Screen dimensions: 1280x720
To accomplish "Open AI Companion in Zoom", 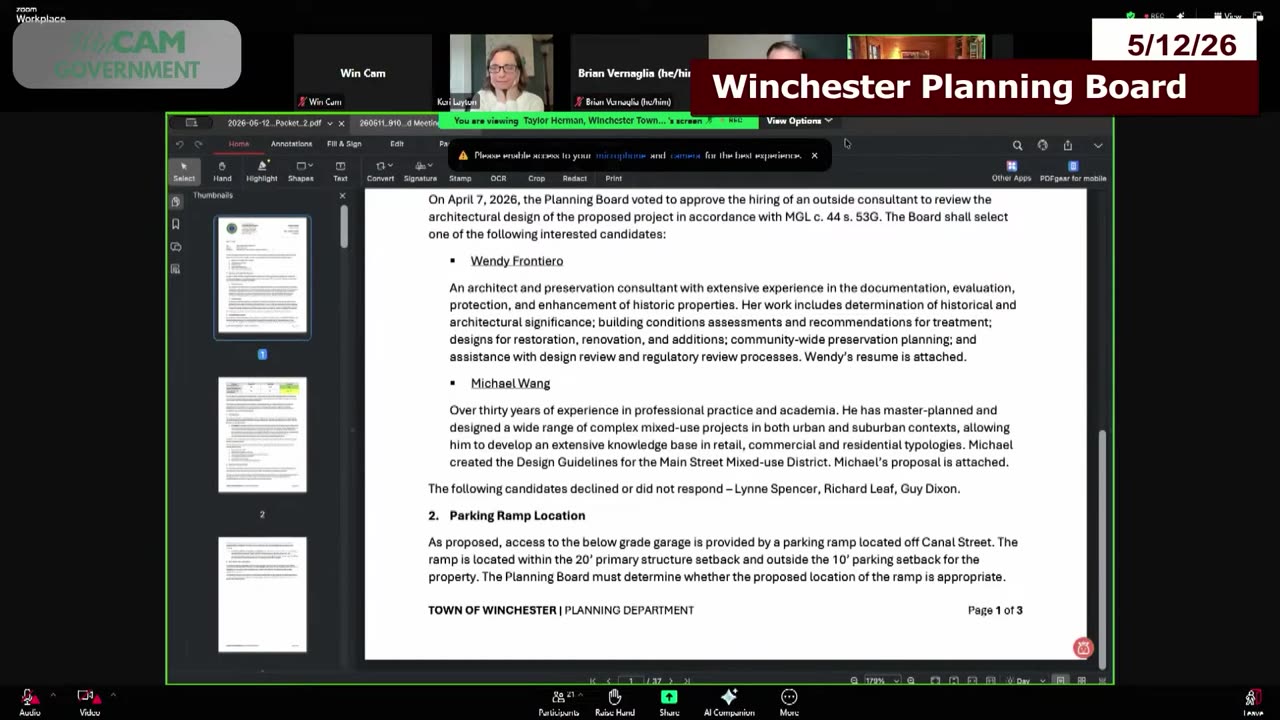I will [729, 703].
